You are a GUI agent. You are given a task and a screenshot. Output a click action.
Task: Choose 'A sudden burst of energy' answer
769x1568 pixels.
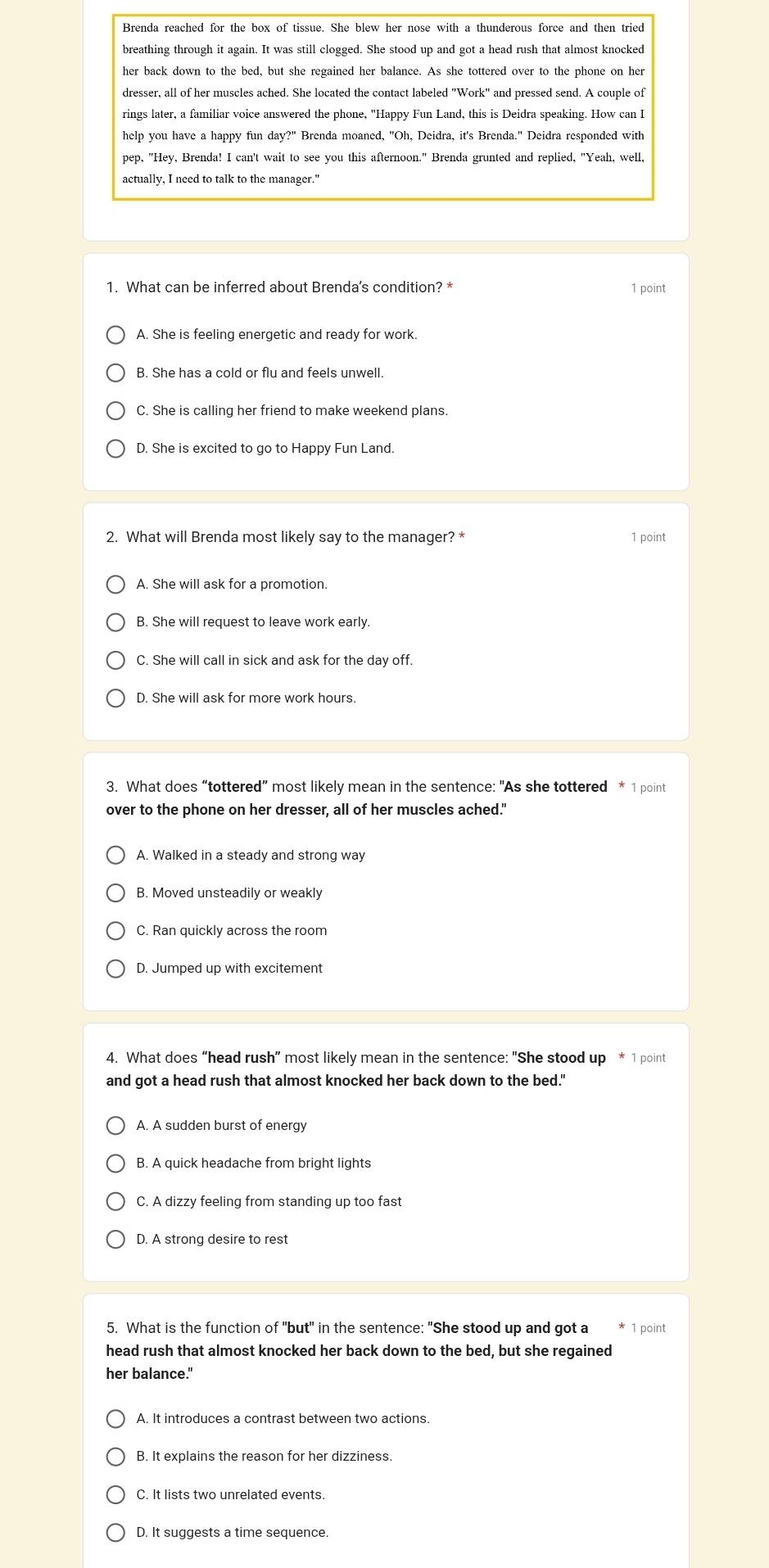pos(116,1126)
